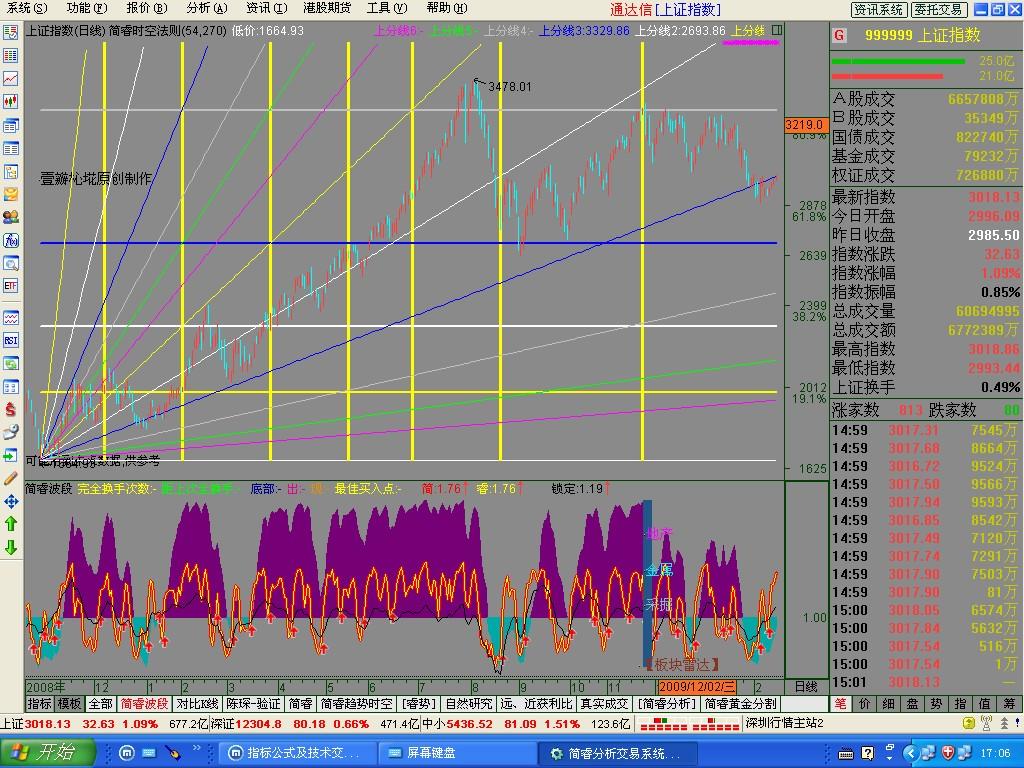The height and width of the screenshot is (768, 1024).
Task: Open the 系统(S) menu
Action: [x=27, y=8]
